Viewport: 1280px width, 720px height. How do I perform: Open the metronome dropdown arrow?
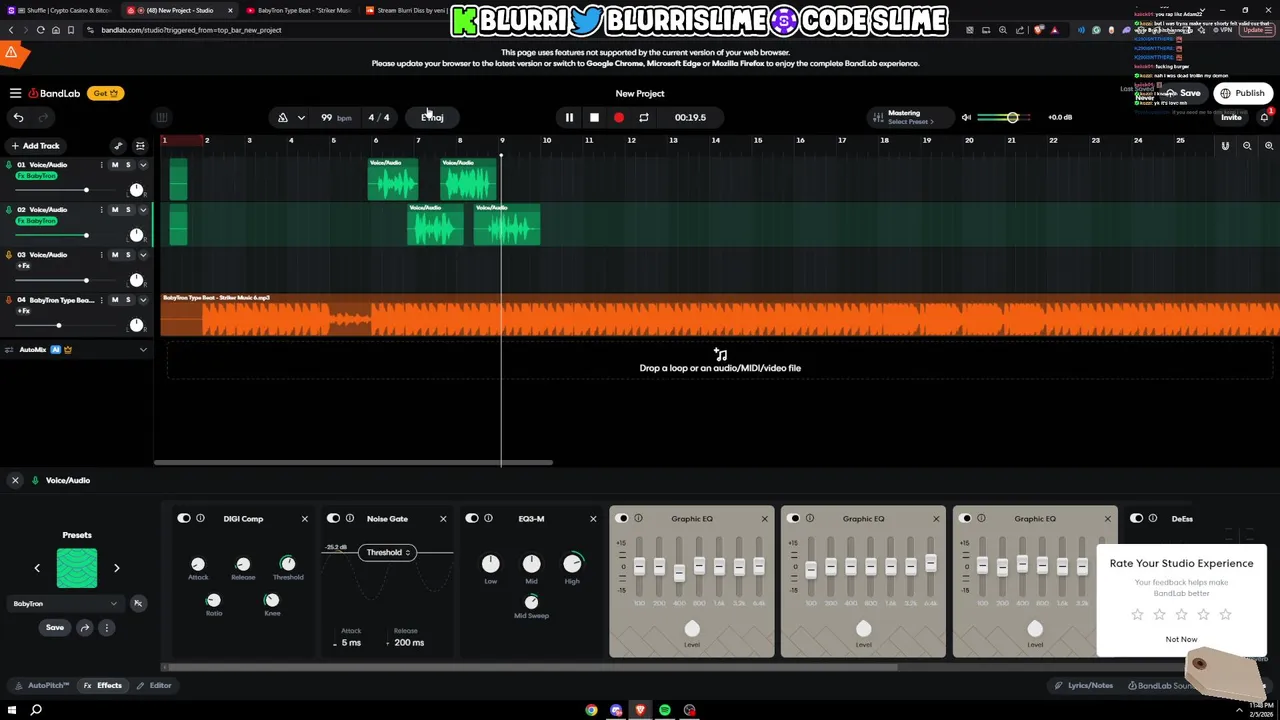coord(301,117)
